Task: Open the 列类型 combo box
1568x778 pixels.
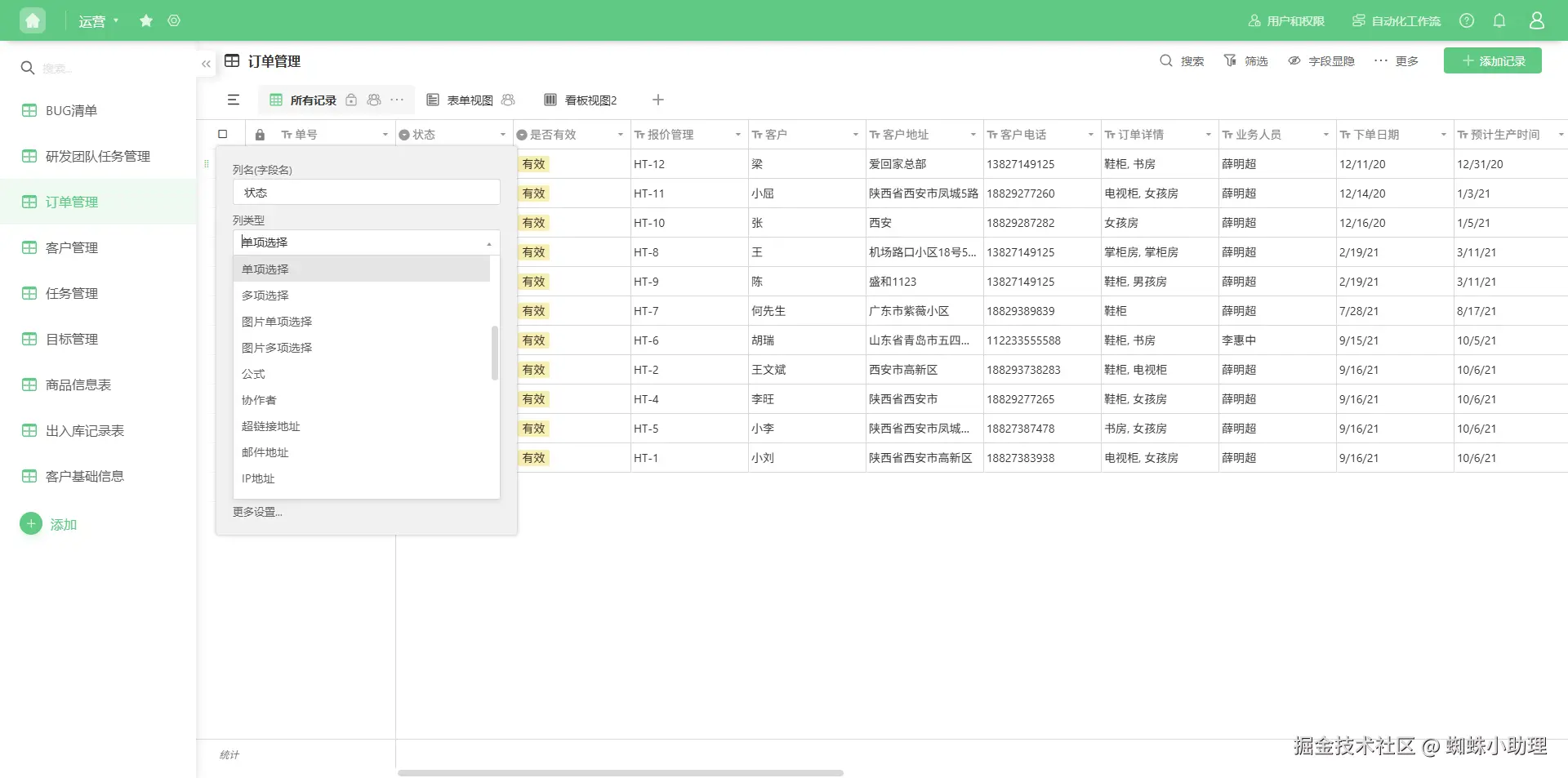Action: pyautogui.click(x=367, y=242)
